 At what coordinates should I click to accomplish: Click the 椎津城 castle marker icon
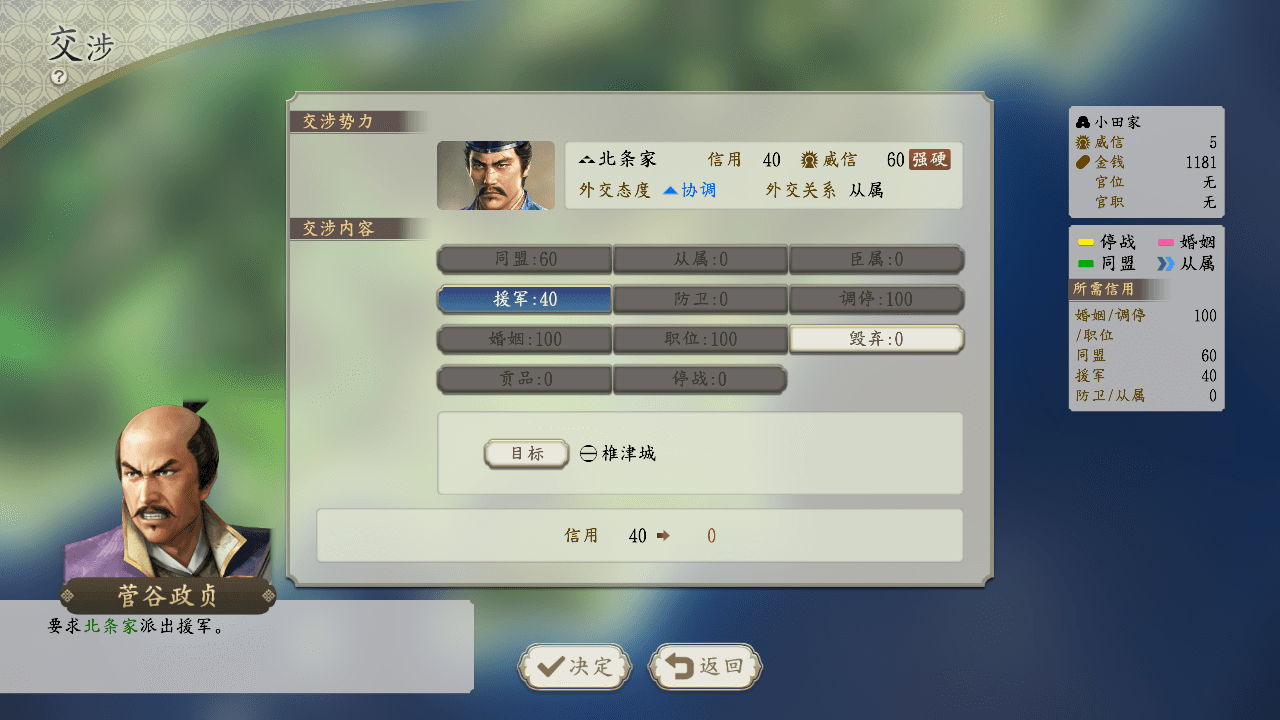pyautogui.click(x=588, y=454)
